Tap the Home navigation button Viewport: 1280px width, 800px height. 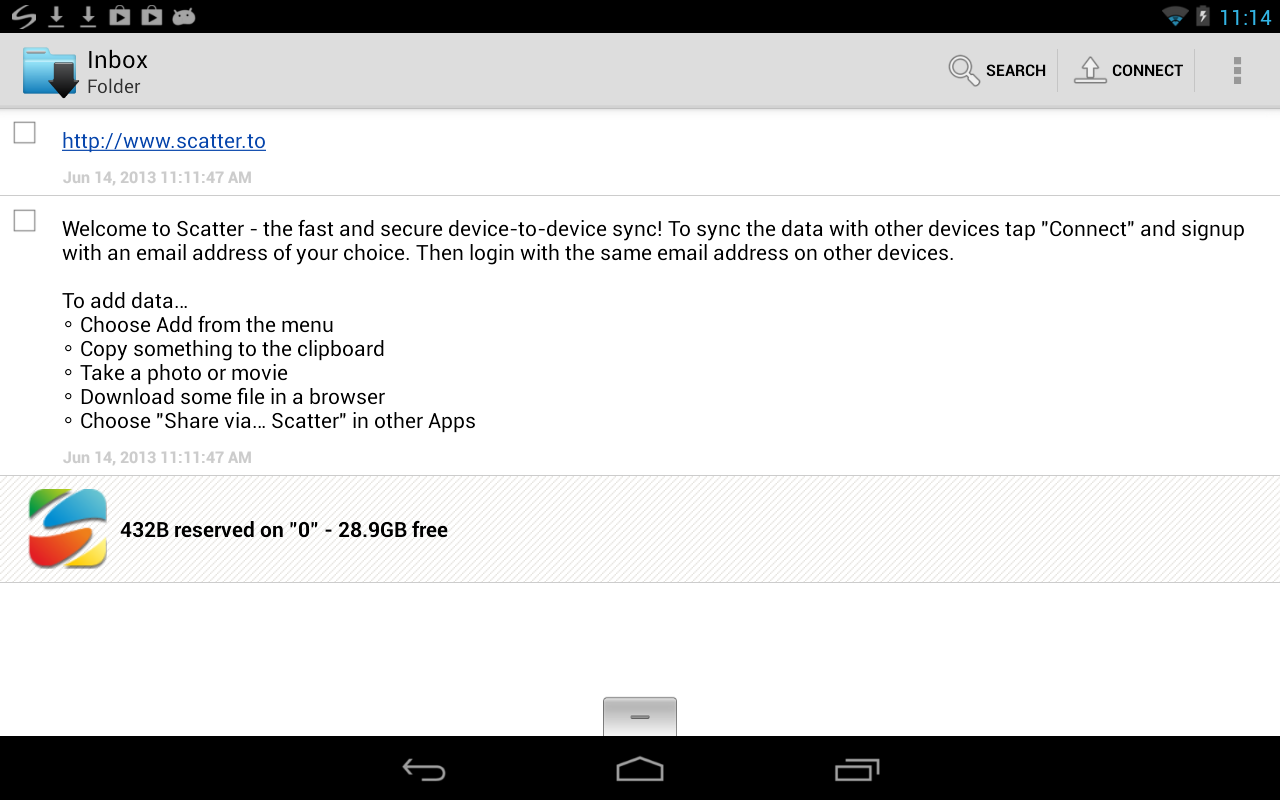(x=639, y=770)
